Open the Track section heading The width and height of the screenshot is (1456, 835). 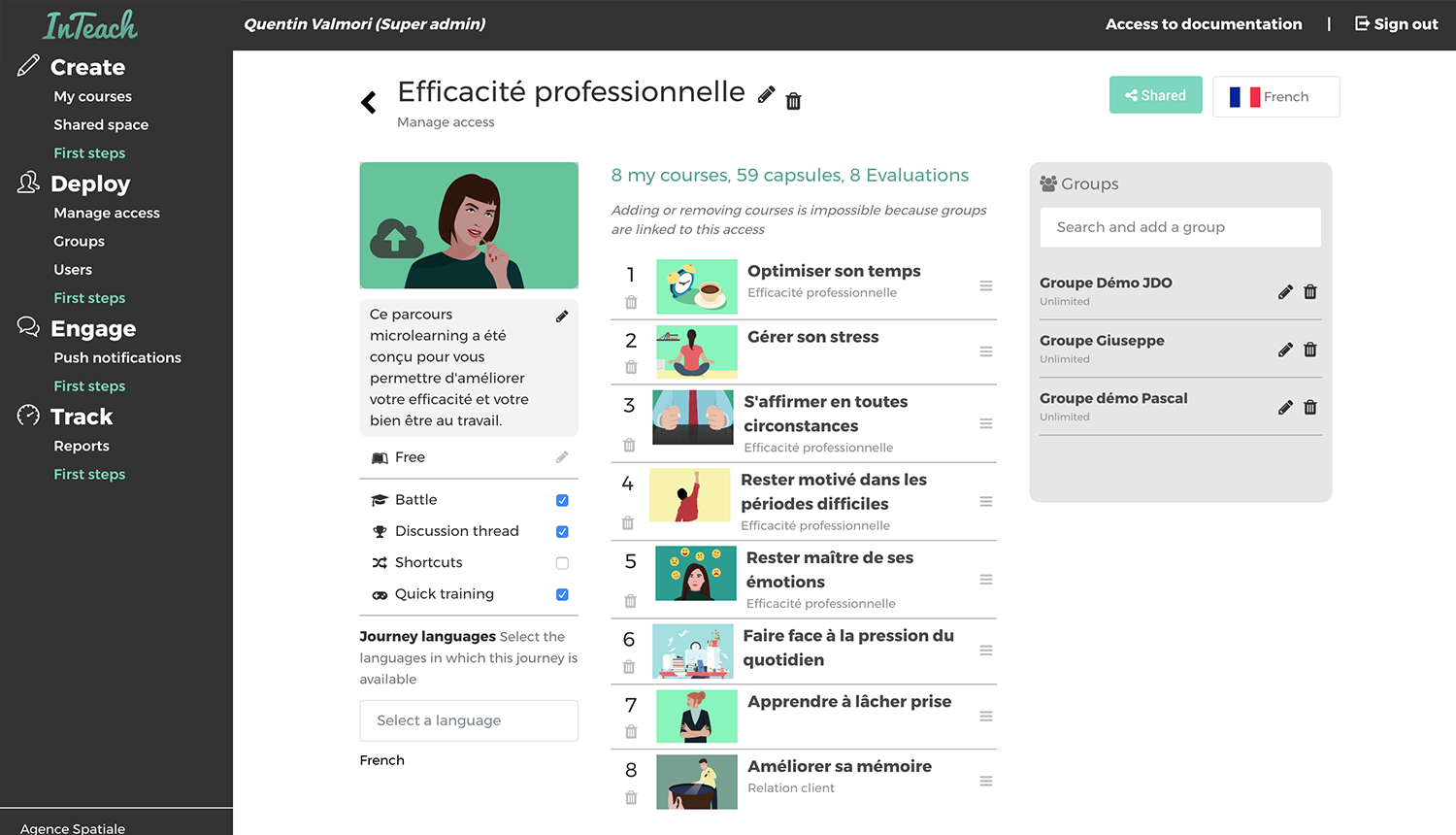pos(82,417)
